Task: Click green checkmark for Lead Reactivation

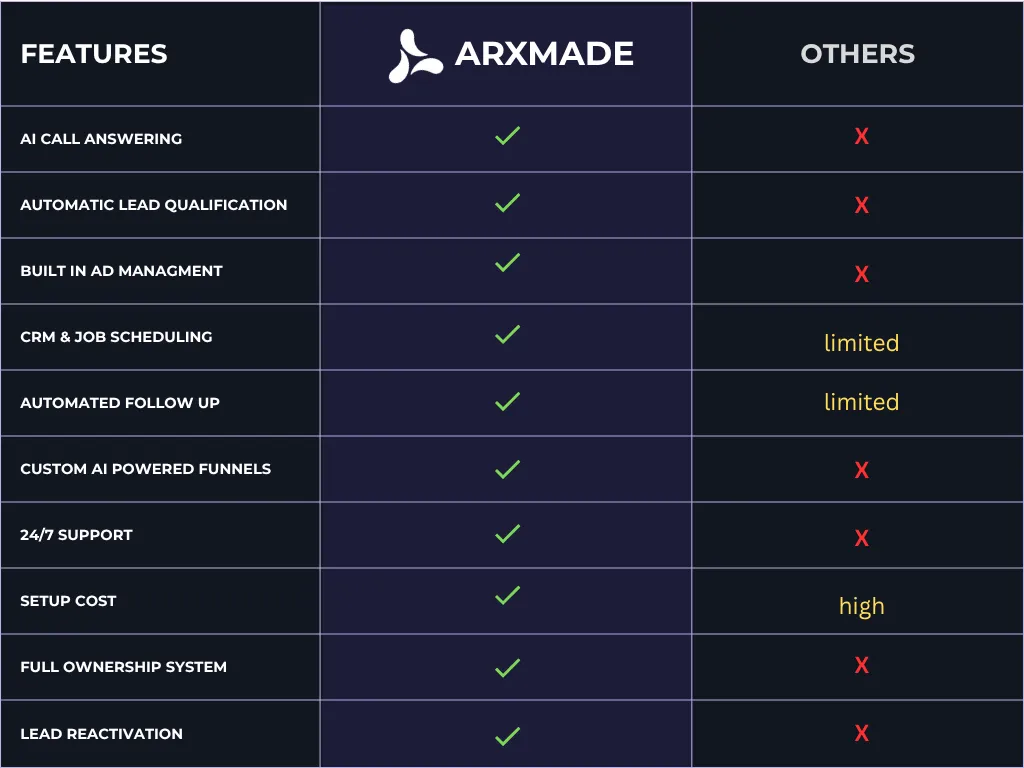Action: tap(507, 736)
